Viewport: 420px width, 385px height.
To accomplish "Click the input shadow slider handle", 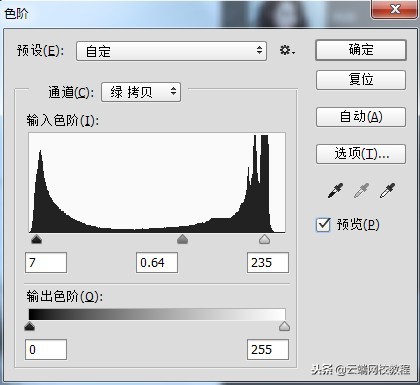I will click(x=36, y=239).
